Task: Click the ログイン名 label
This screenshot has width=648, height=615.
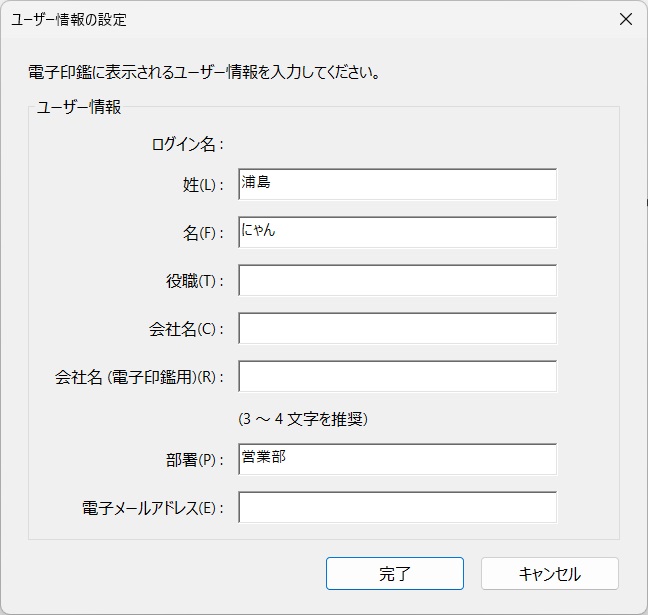Action: pos(187,144)
